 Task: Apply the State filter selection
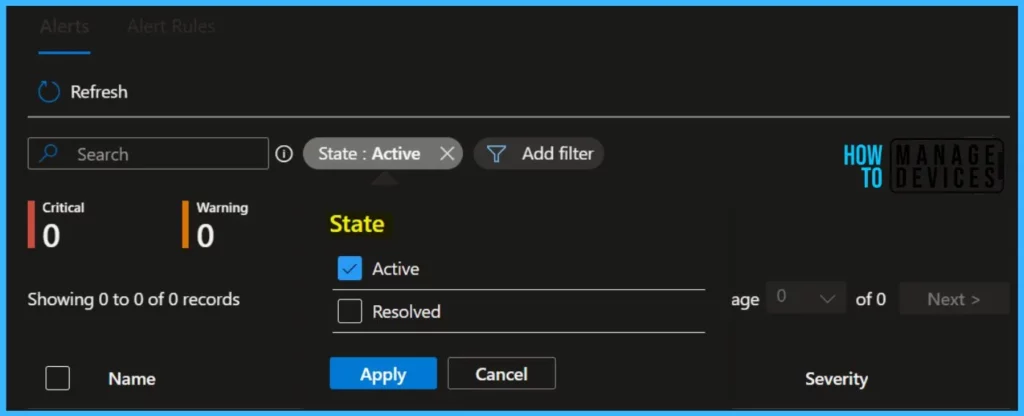pyautogui.click(x=383, y=374)
